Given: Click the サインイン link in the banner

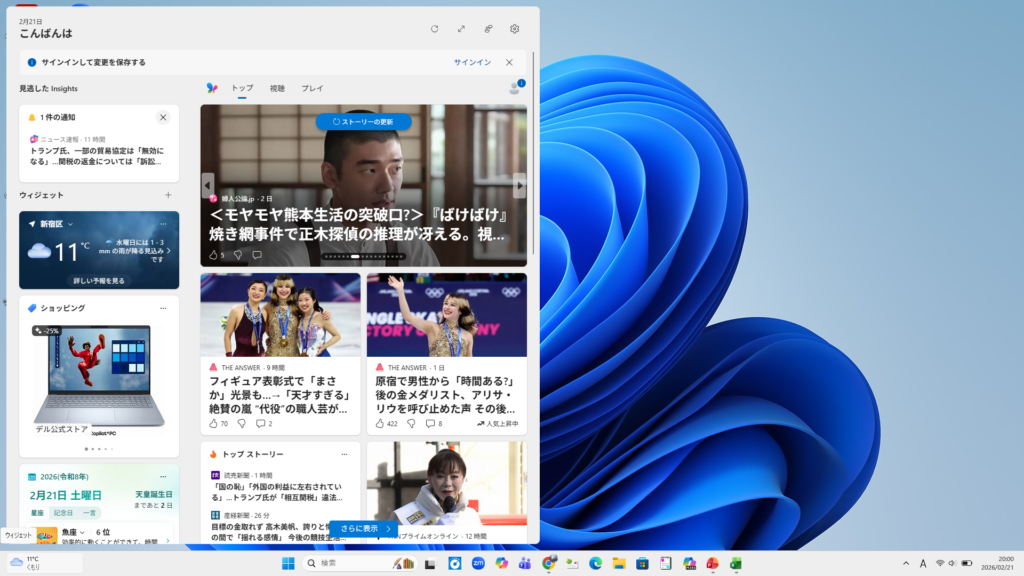Looking at the screenshot, I should pos(472,62).
